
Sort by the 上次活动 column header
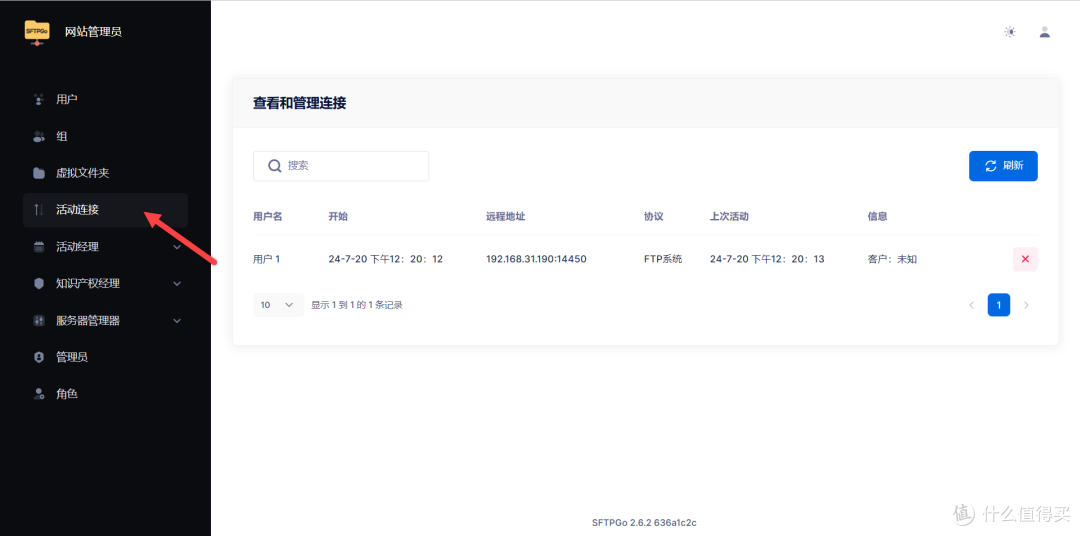coord(729,216)
